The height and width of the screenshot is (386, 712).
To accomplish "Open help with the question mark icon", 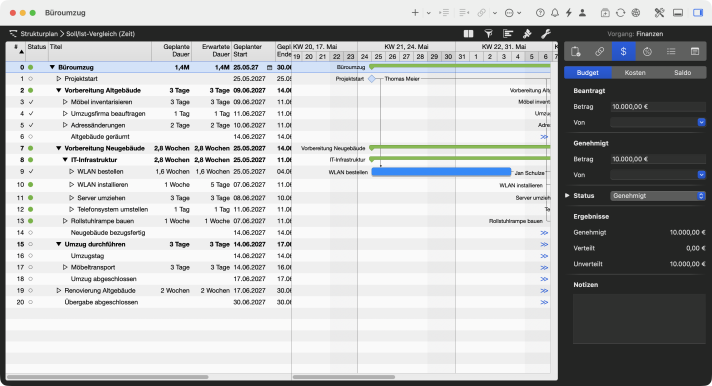I will 540,13.
